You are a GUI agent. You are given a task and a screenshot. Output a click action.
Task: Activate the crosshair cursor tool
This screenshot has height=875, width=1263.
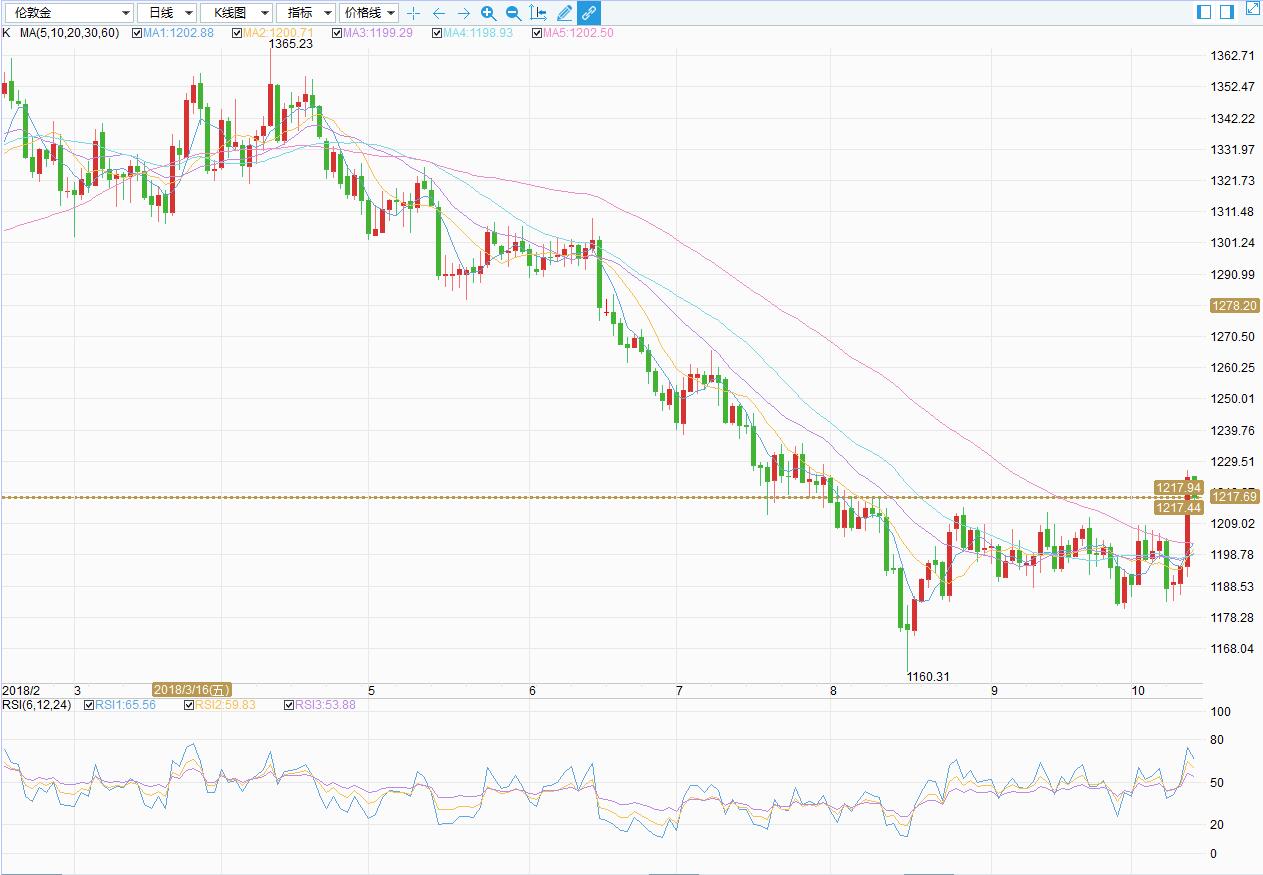click(414, 13)
